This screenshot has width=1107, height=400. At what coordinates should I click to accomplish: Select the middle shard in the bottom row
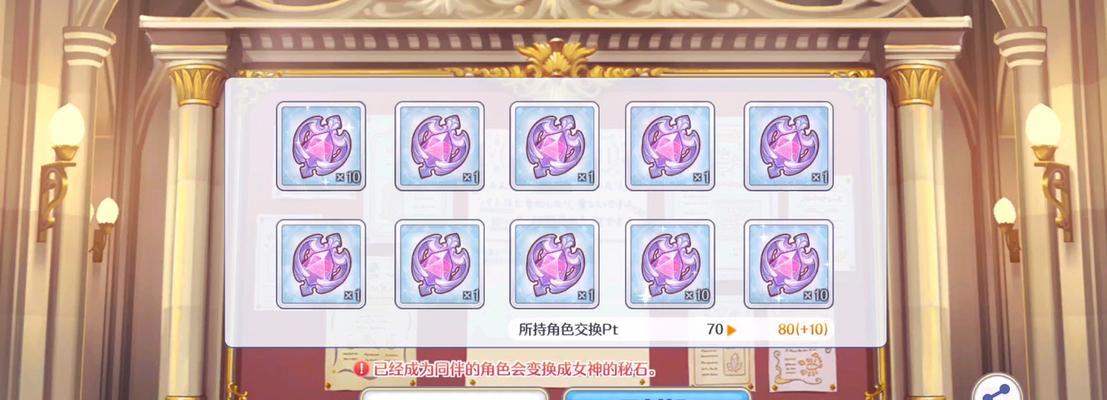(554, 264)
